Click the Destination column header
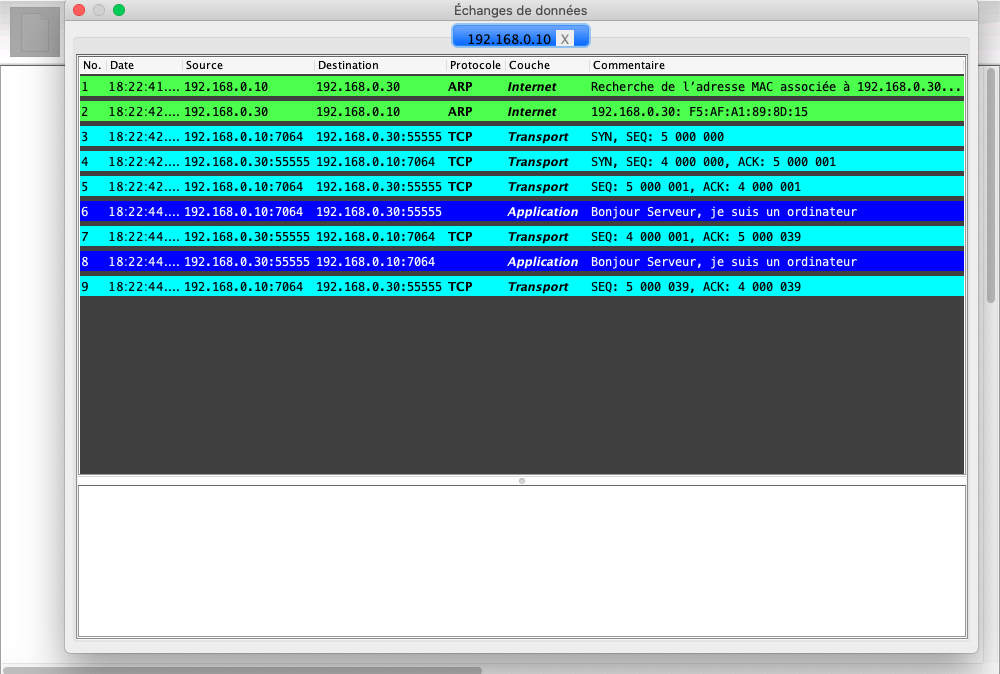1000x674 pixels. coord(380,65)
